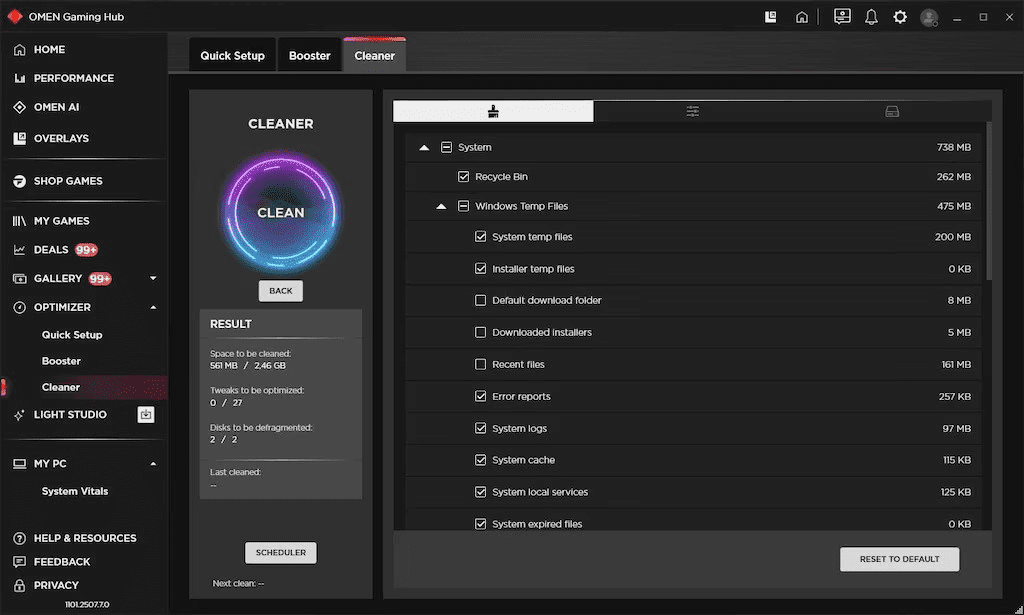Collapse the System tree group

pos(424,148)
